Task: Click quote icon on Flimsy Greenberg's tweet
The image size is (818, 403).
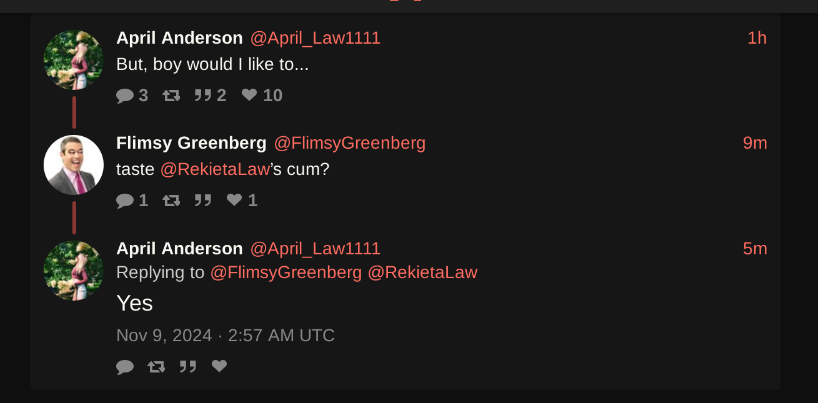Action: click(203, 200)
